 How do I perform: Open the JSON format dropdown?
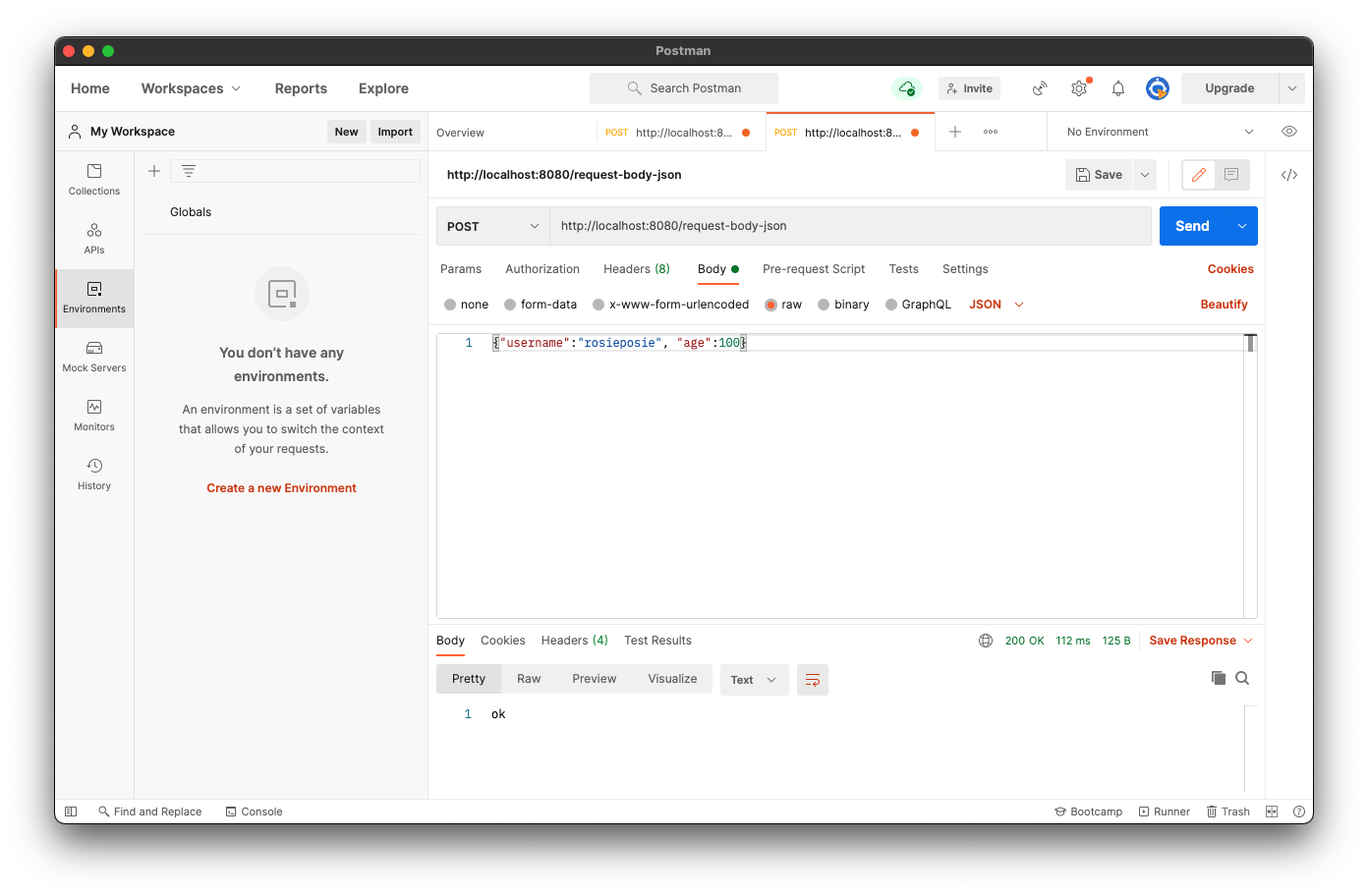[x=997, y=305]
